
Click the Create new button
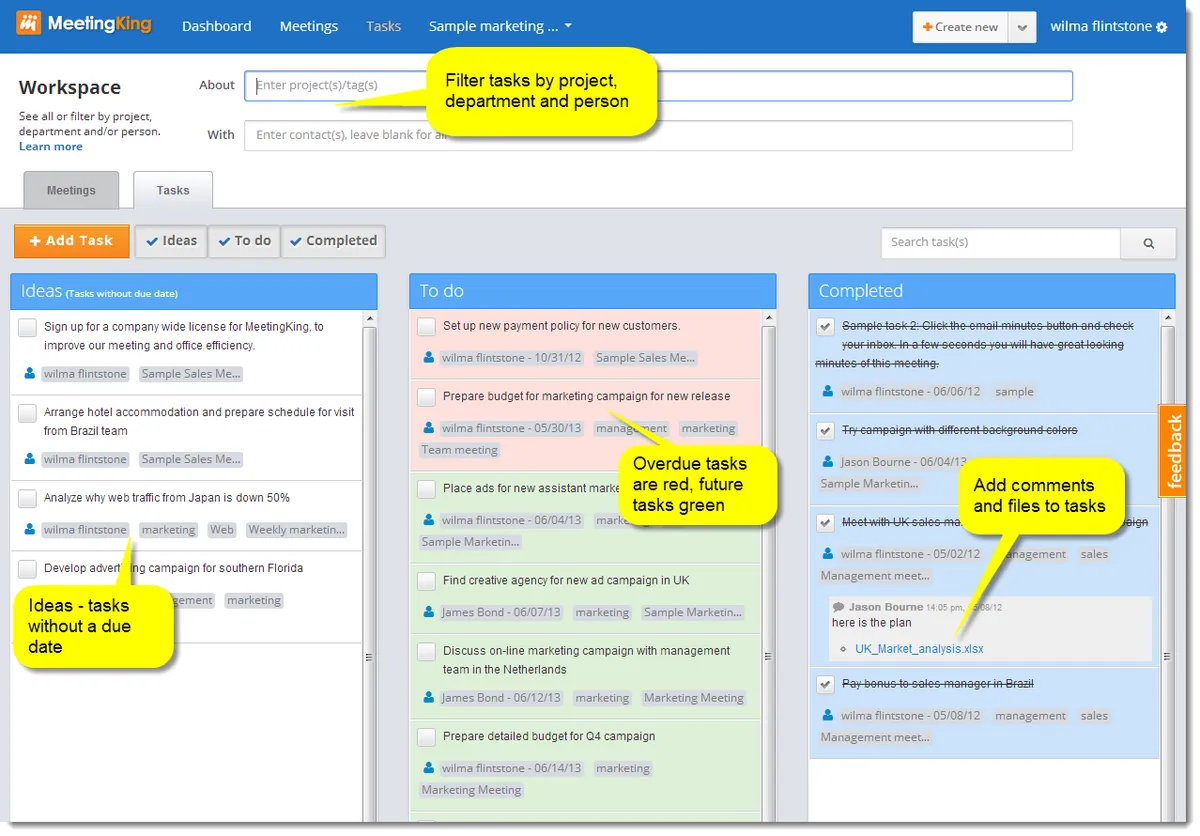click(x=960, y=27)
